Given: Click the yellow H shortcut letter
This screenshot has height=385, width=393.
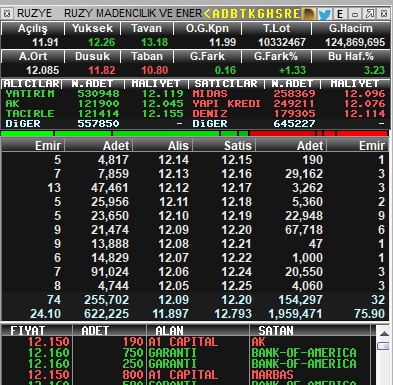Looking at the screenshot, I should click(x=270, y=14).
